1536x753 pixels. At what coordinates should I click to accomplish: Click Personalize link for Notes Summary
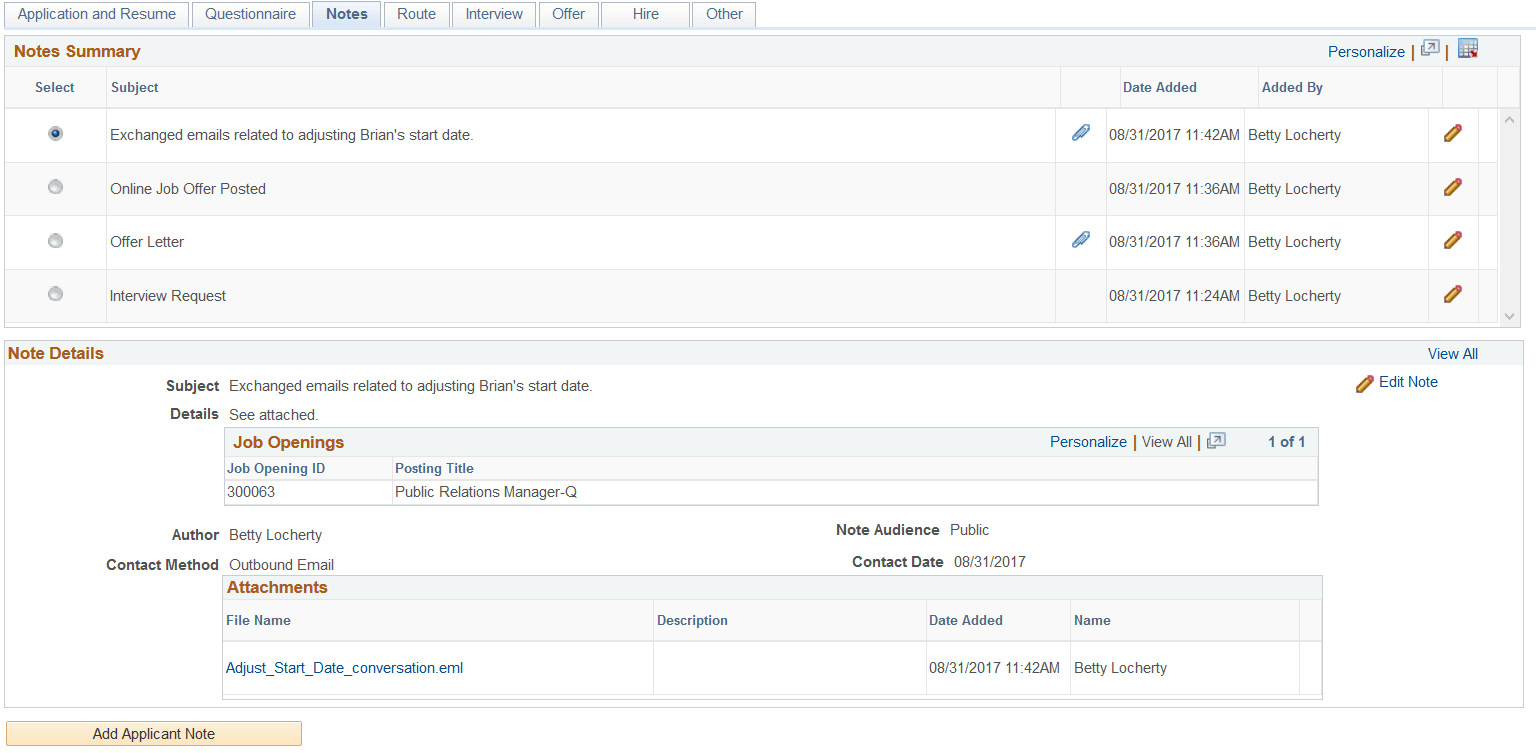pyautogui.click(x=1366, y=51)
